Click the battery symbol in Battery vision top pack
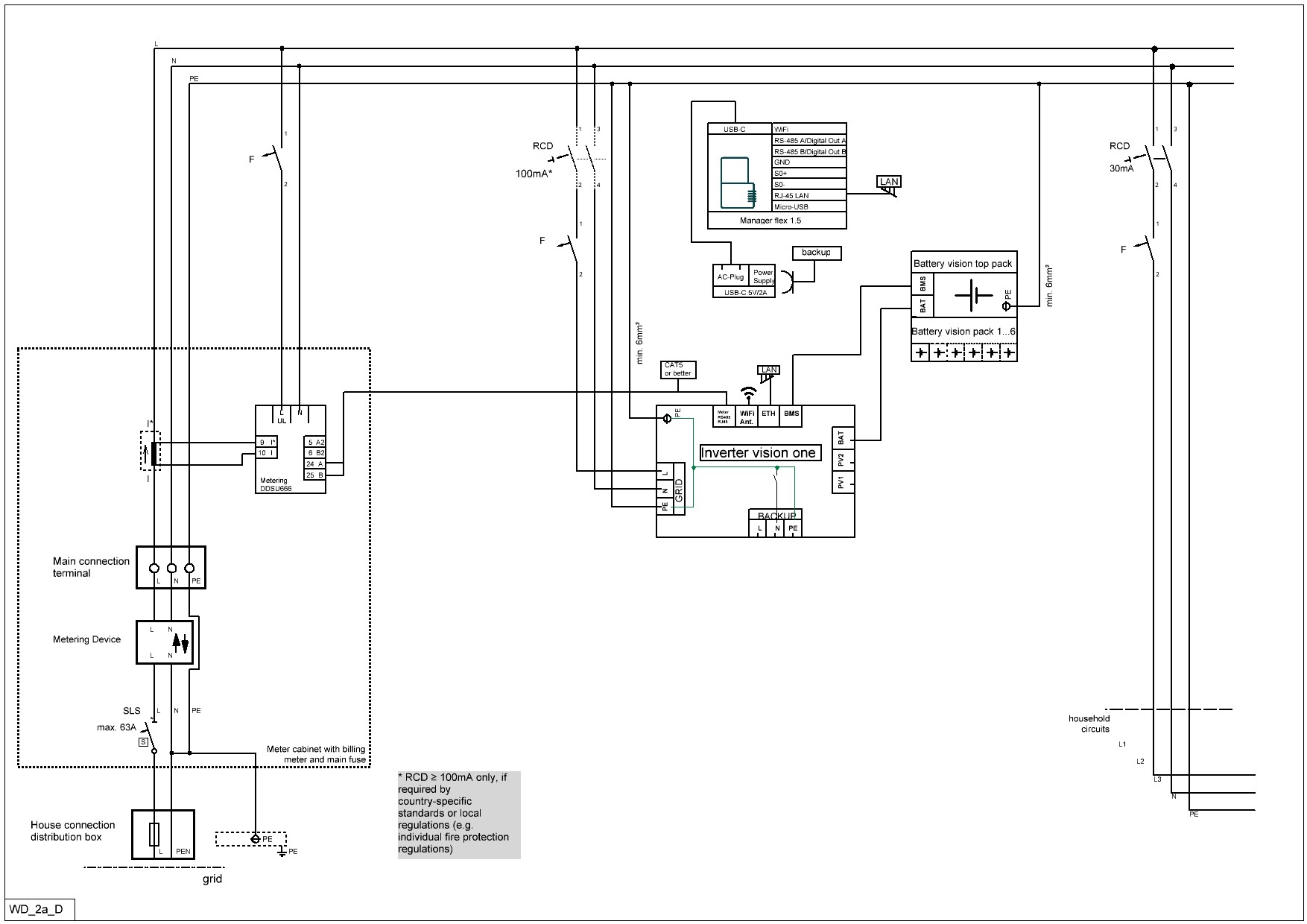The width and height of the screenshot is (1307, 924). pyautogui.click(x=973, y=296)
